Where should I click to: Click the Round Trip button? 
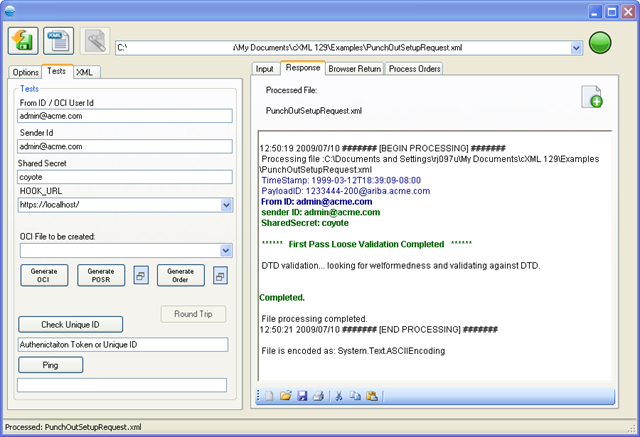[x=193, y=314]
